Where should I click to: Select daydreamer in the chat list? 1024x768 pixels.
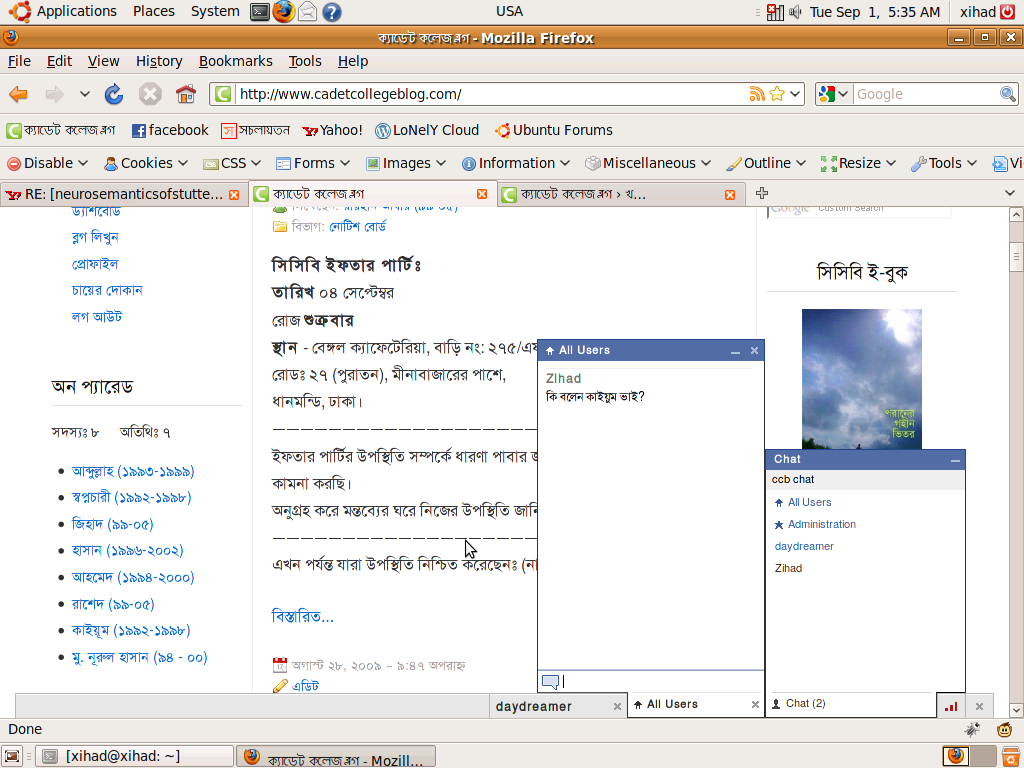[x=804, y=546]
